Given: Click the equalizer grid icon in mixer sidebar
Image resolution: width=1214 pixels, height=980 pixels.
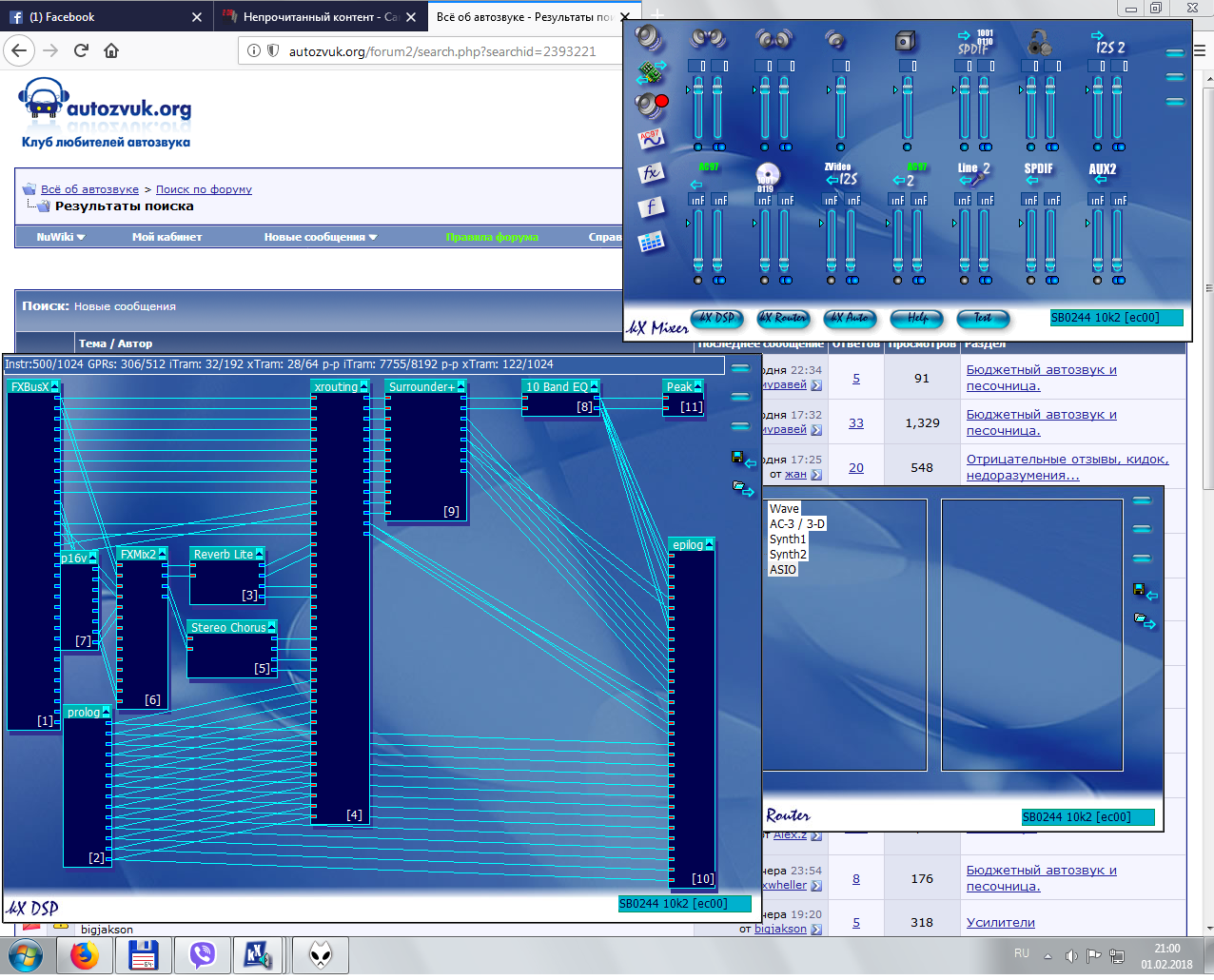Looking at the screenshot, I should [651, 242].
